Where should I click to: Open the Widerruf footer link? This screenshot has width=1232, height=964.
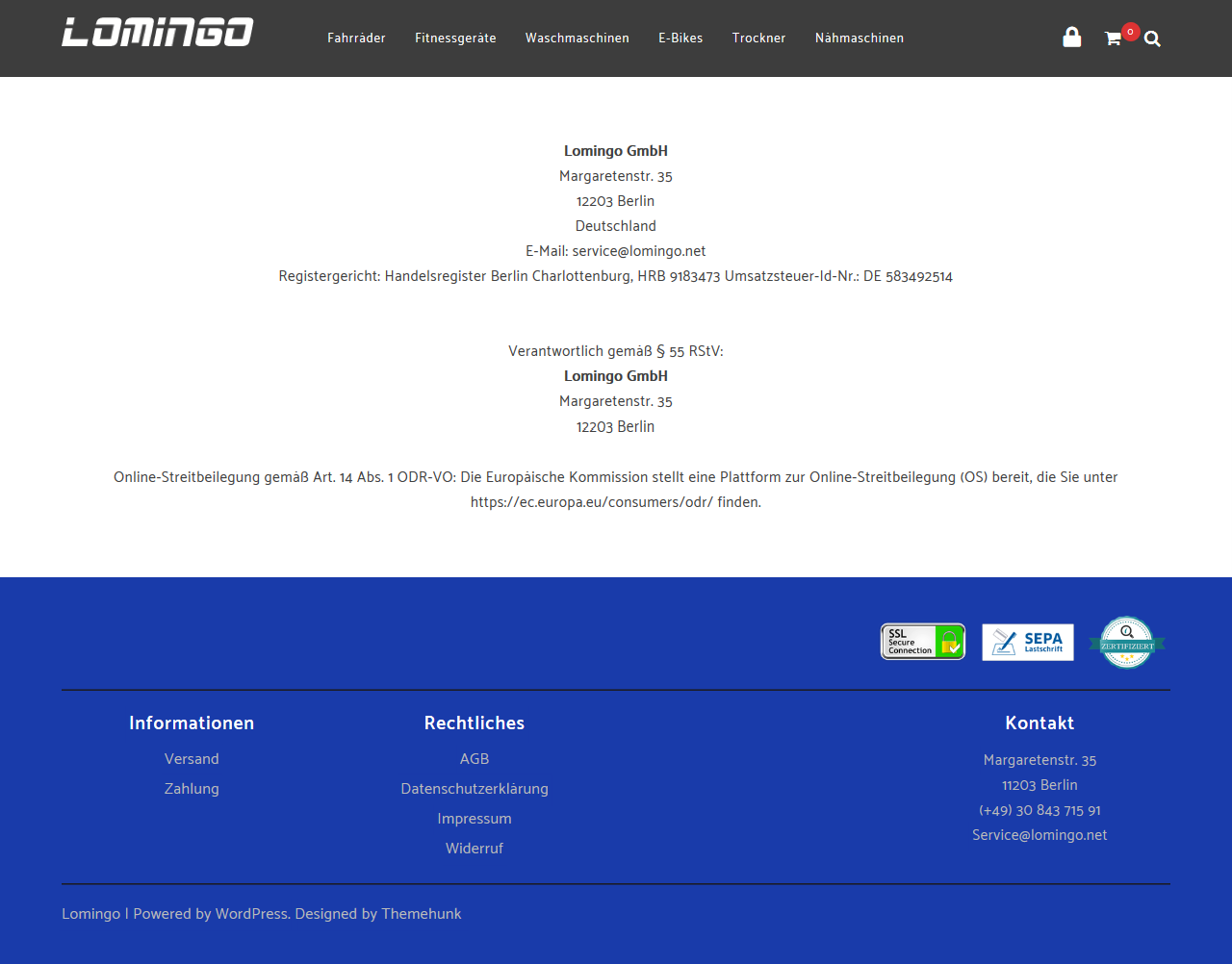[x=475, y=849]
